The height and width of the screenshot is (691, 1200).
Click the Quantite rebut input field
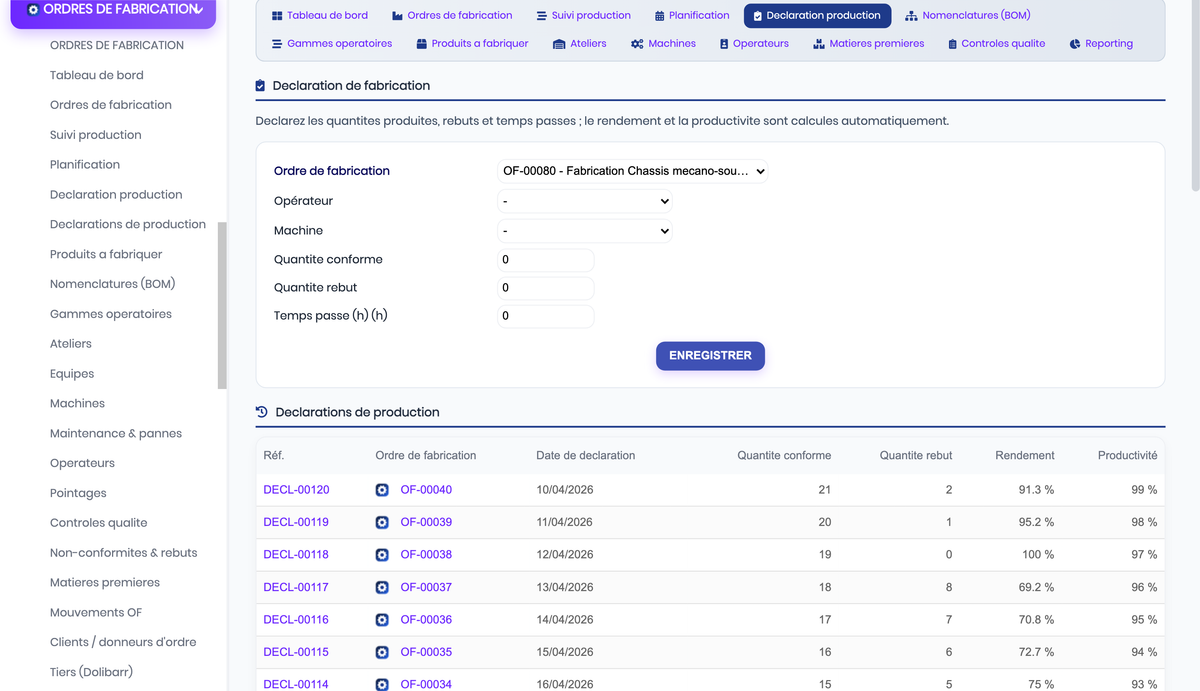pos(546,288)
